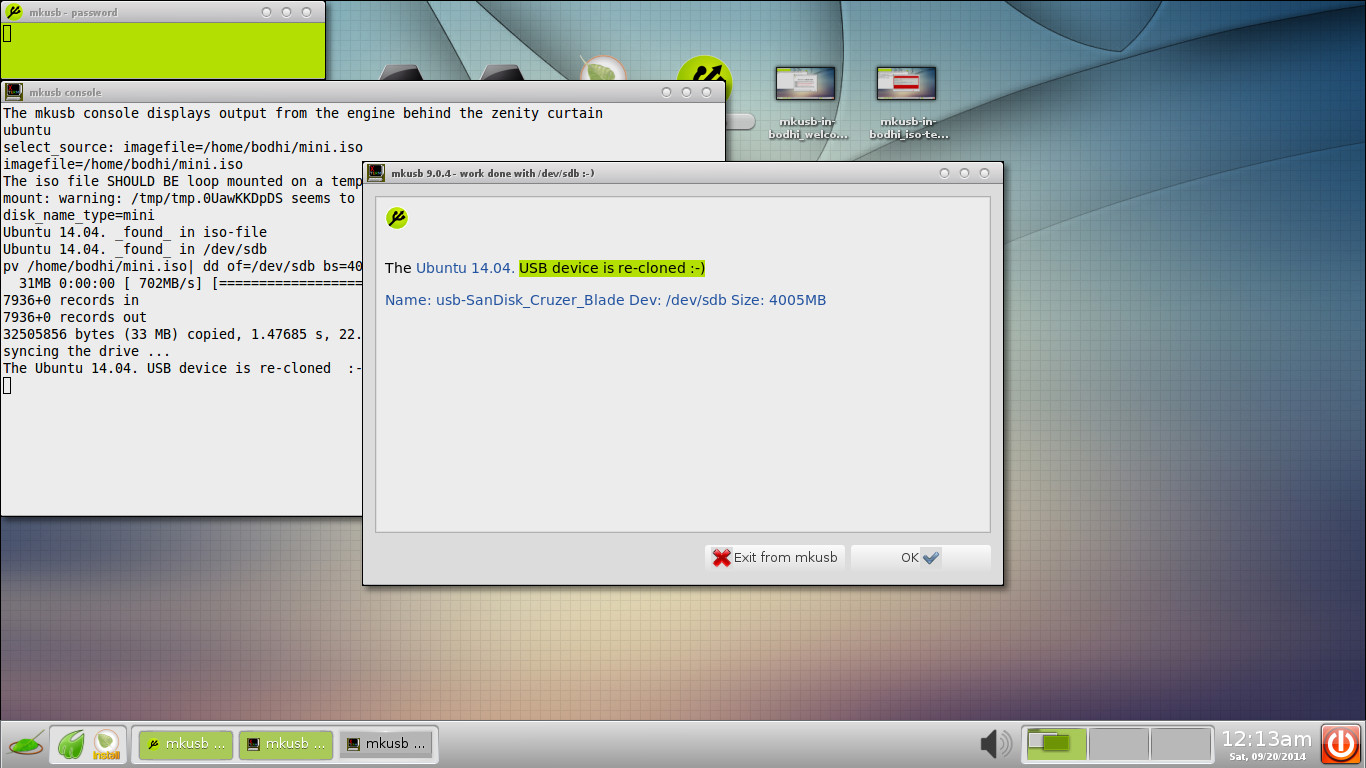1366x768 pixels.
Task: Select the third, gray mkusb taskbar item
Action: point(386,744)
